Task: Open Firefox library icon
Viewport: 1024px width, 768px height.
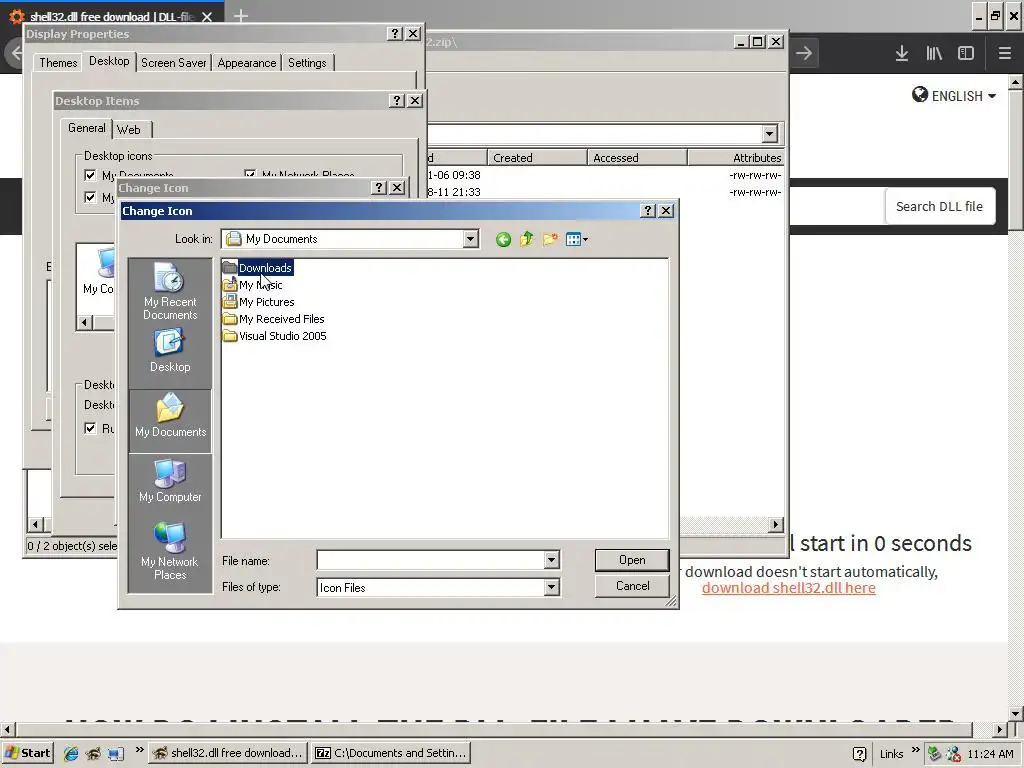Action: pos(934,54)
